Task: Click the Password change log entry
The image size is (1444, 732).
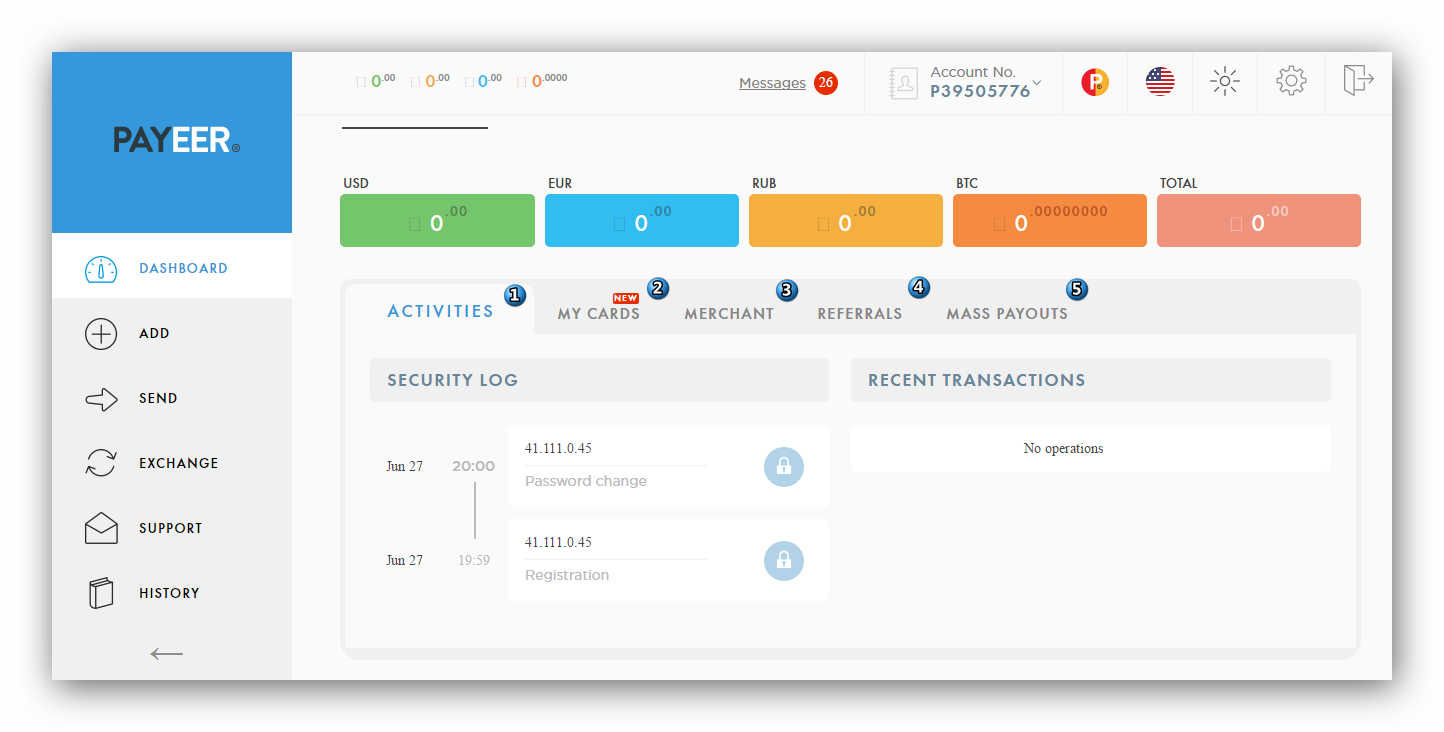Action: point(668,466)
